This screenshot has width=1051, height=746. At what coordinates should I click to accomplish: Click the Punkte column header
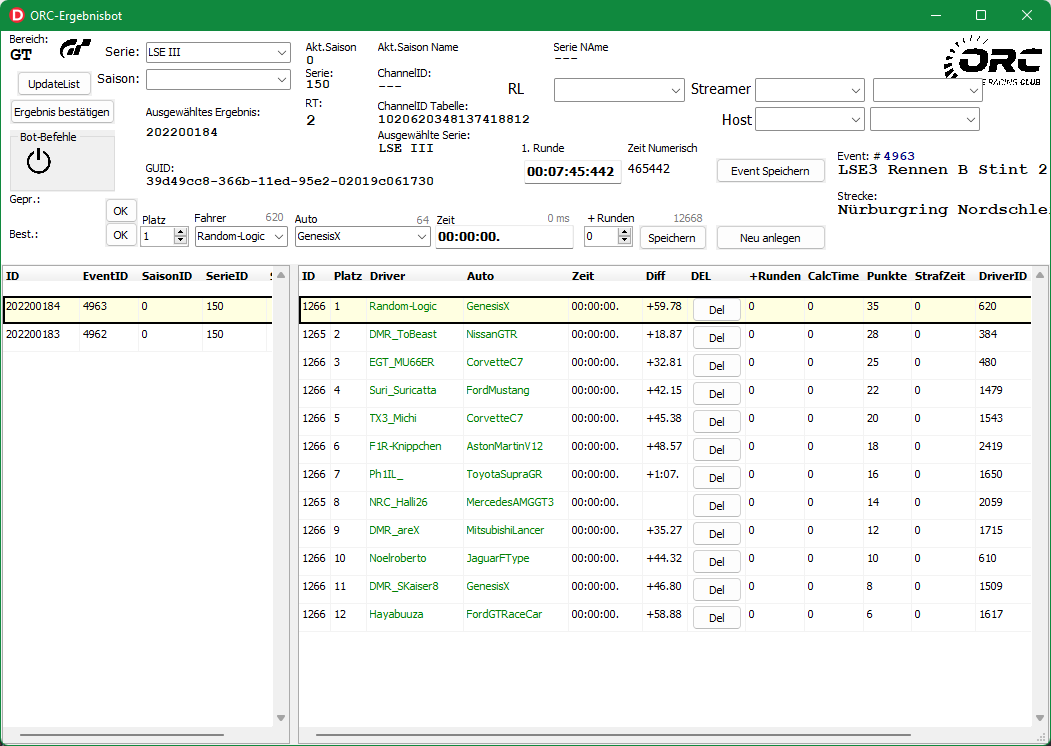tap(886, 276)
